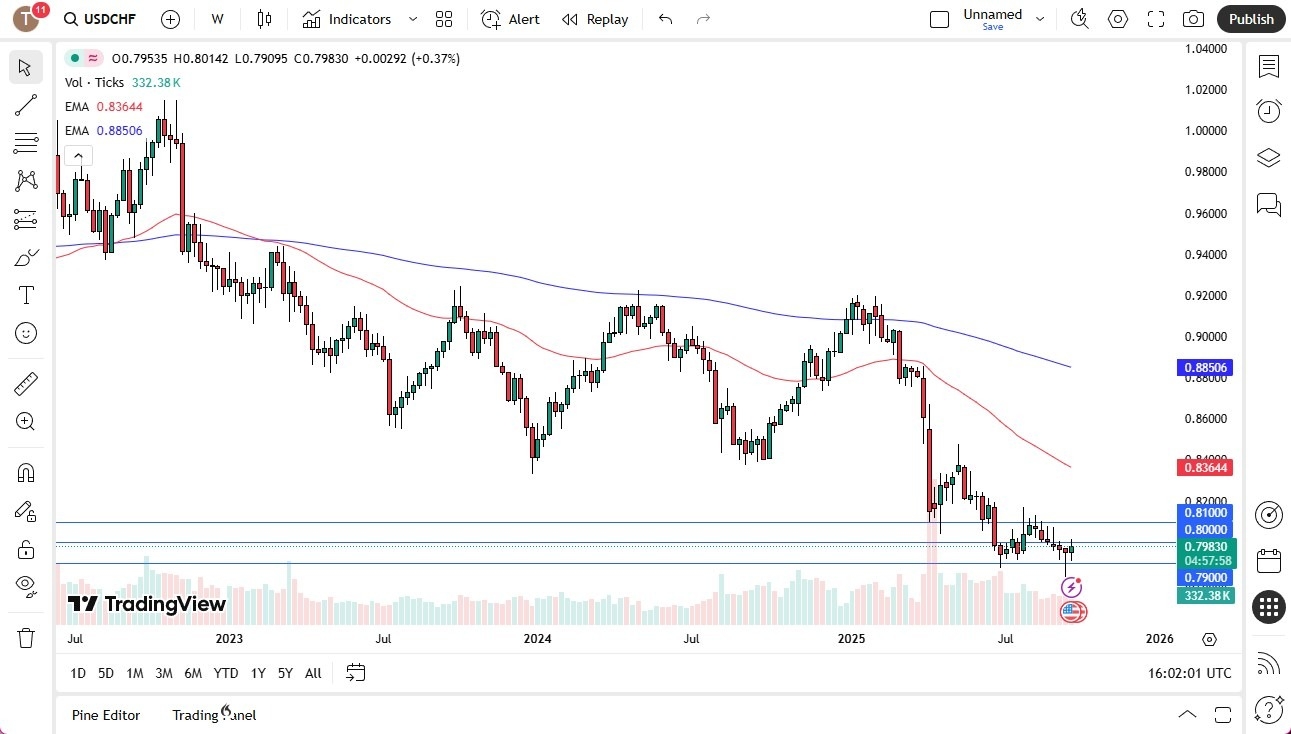Screen dimensions: 1291x734
Task: Open the emoji drawing tool
Action: [26, 333]
